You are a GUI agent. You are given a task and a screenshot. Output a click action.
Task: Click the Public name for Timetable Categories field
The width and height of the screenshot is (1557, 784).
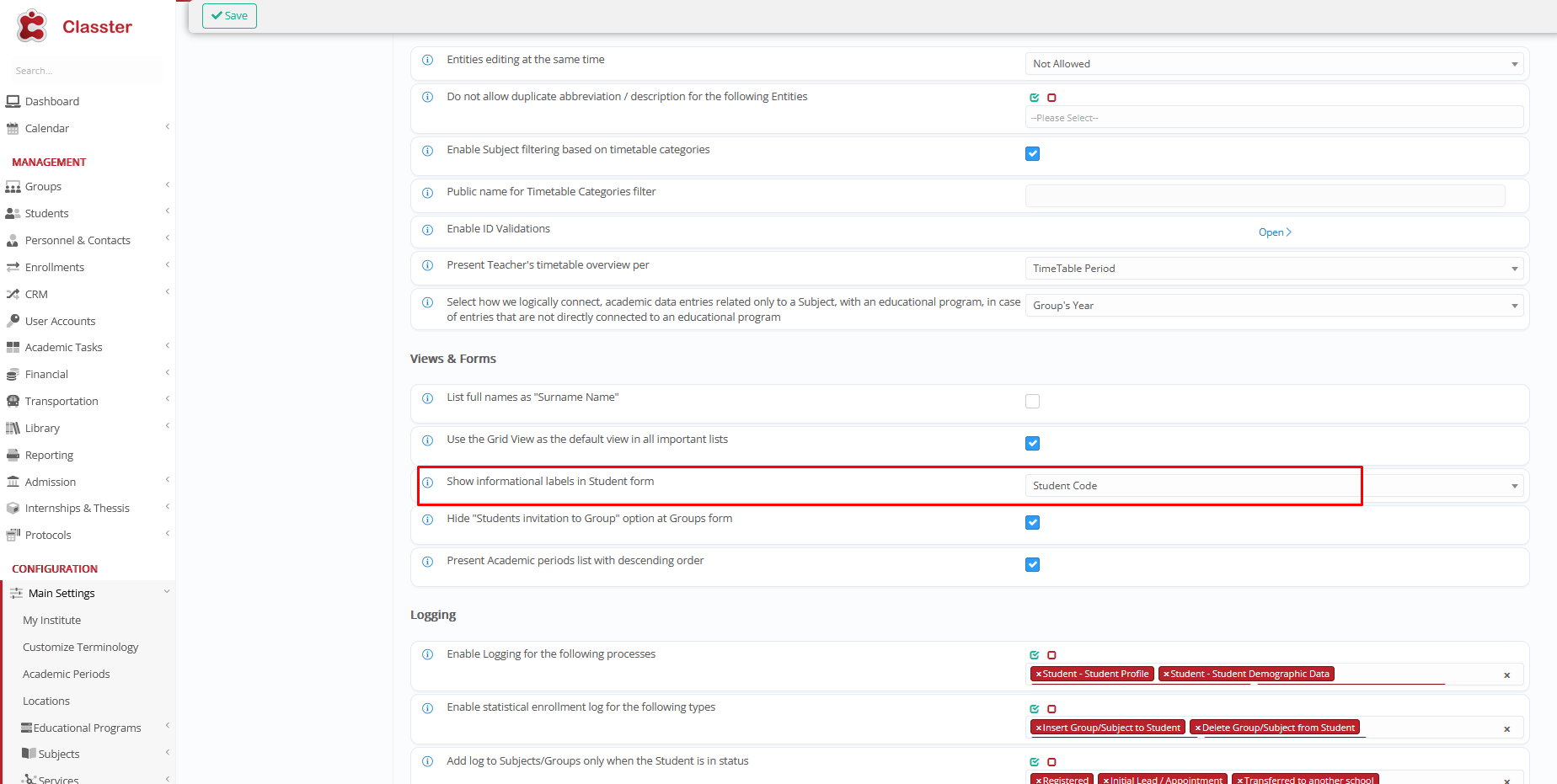click(1264, 195)
